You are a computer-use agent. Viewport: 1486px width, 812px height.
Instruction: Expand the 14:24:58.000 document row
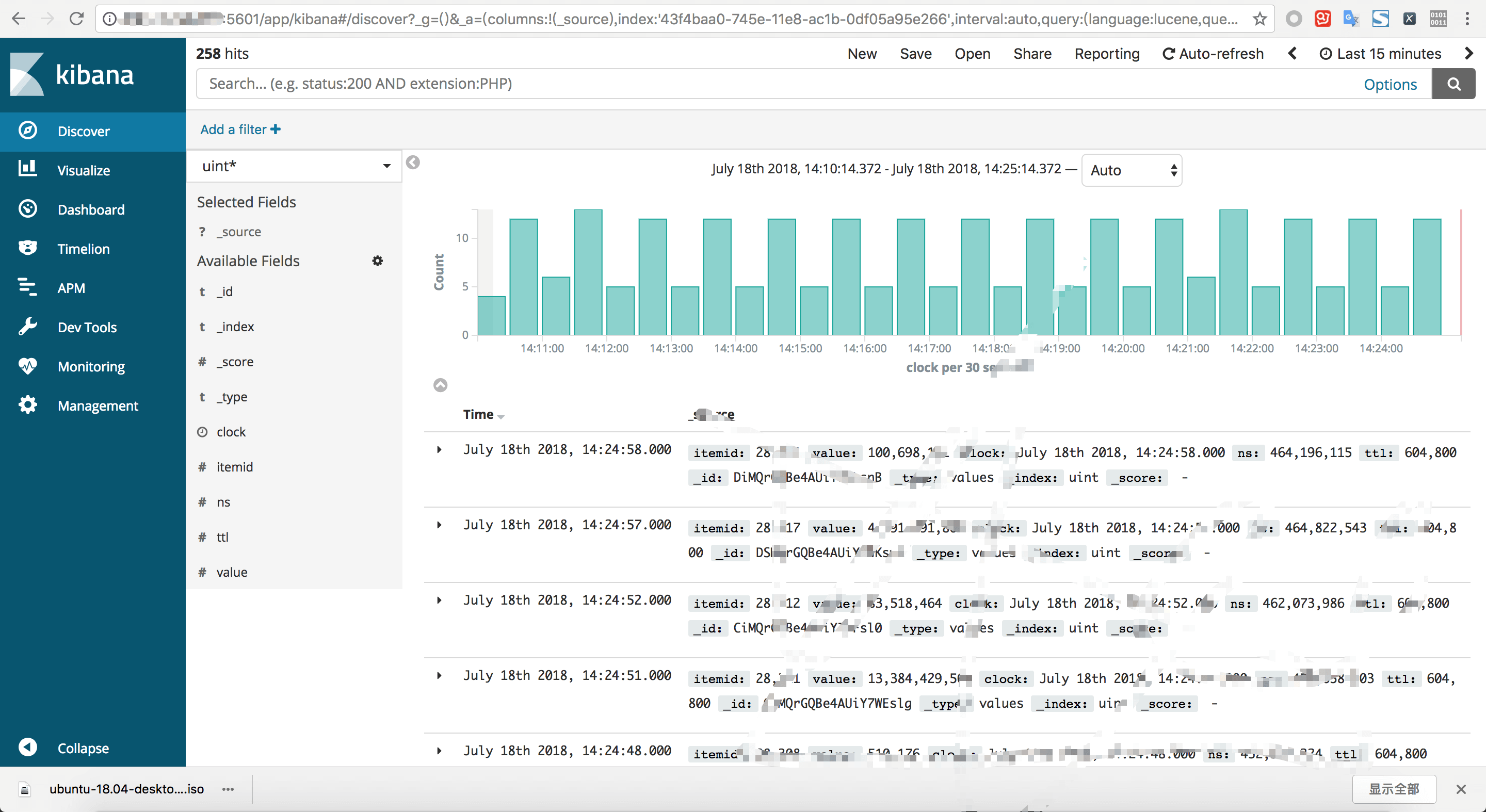tap(439, 449)
